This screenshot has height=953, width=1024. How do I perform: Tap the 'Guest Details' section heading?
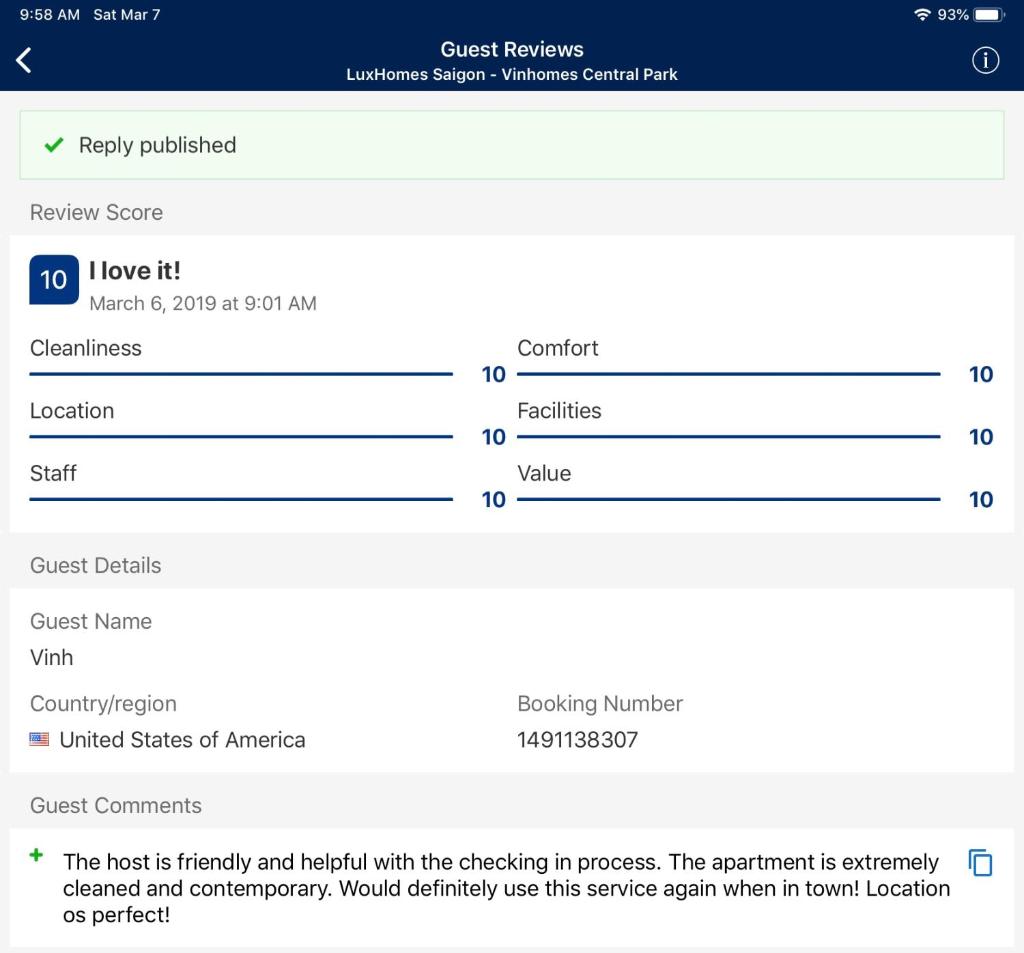pos(95,565)
